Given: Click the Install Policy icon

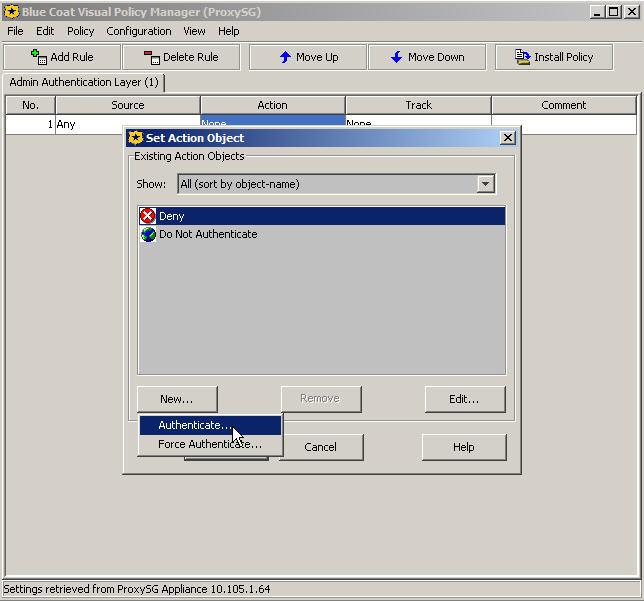Looking at the screenshot, I should pos(522,57).
